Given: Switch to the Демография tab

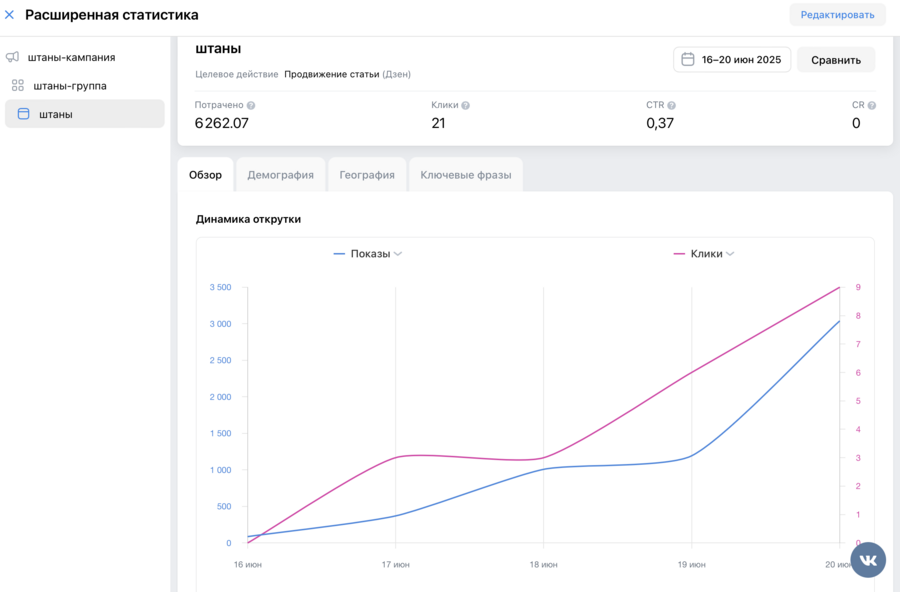Looking at the screenshot, I should pyautogui.click(x=280, y=175).
